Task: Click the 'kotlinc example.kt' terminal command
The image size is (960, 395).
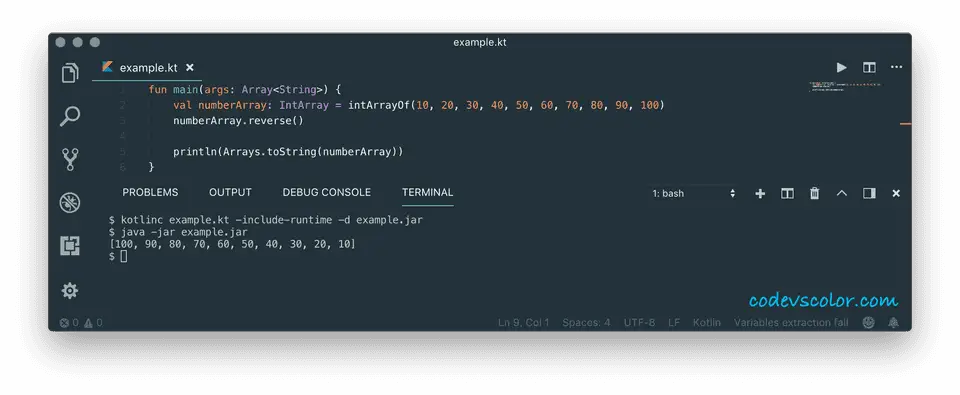Action: pyautogui.click(x=272, y=219)
